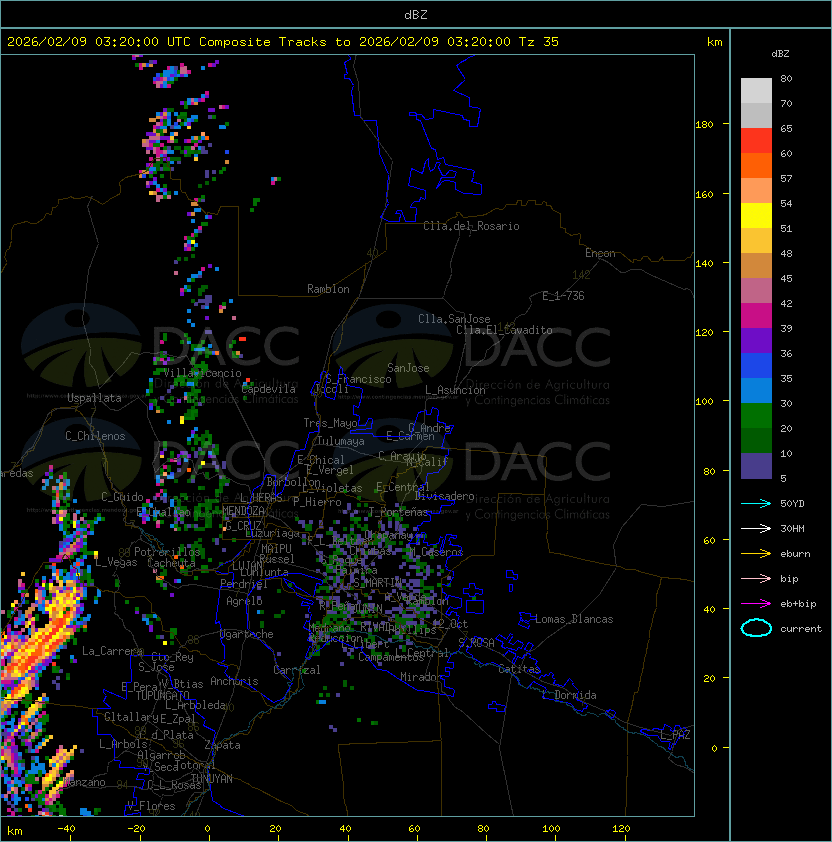Pick the dark green 10-20 dBZ swatch
Viewport: 832px width, 842px height.
pyautogui.click(x=756, y=440)
